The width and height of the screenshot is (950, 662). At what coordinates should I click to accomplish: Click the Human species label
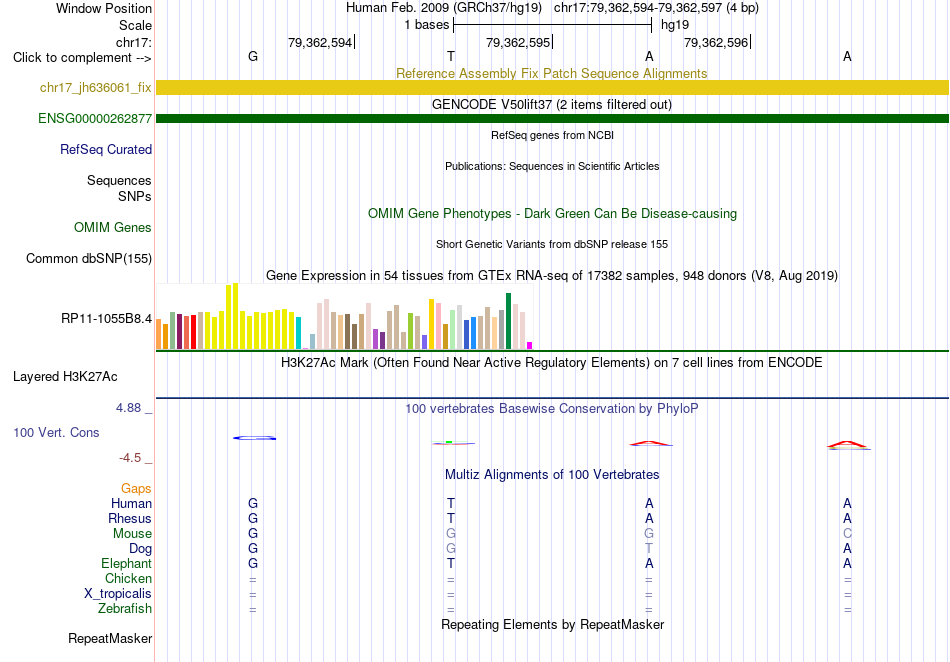pos(131,503)
